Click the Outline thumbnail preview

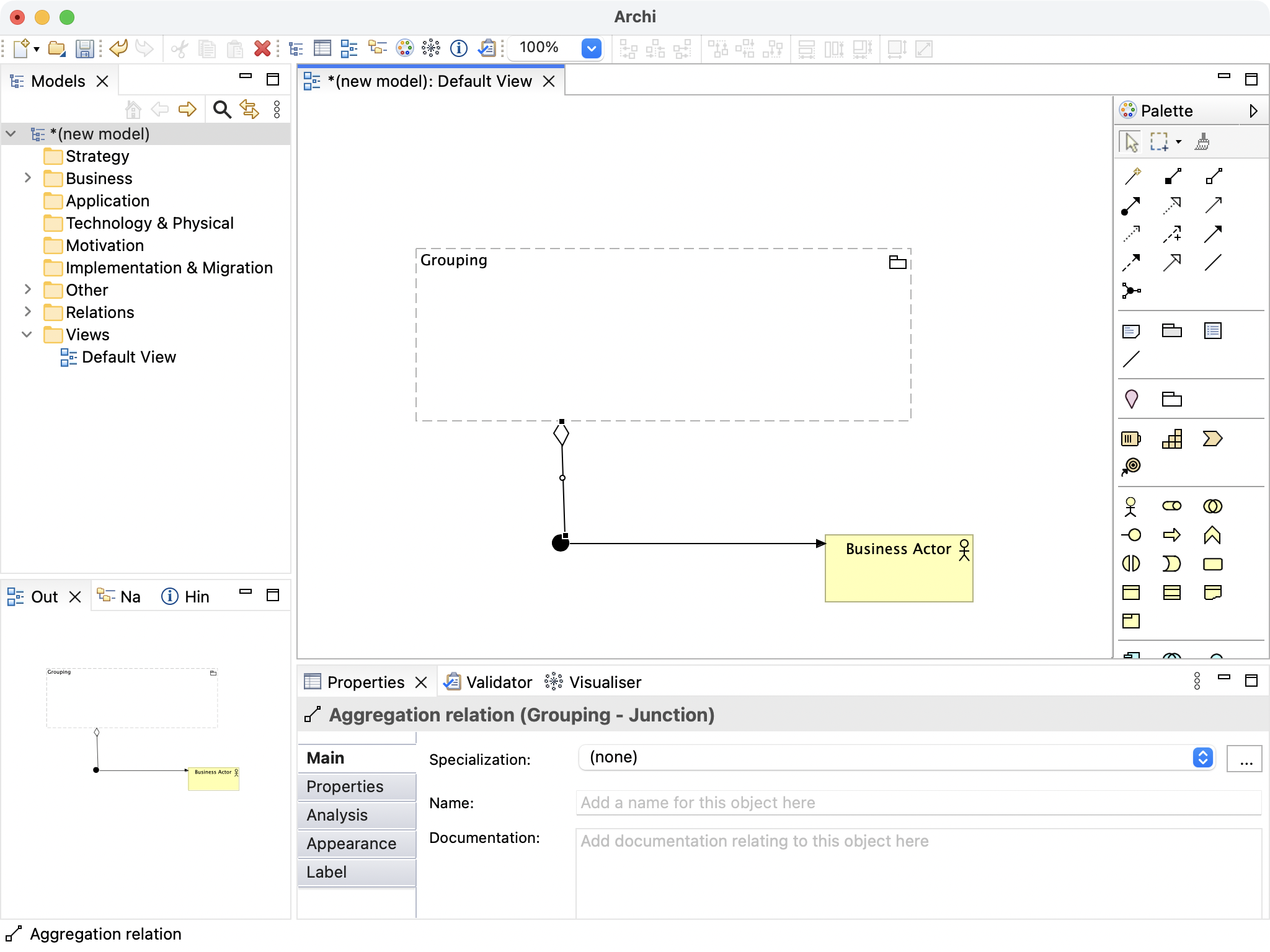[143, 729]
